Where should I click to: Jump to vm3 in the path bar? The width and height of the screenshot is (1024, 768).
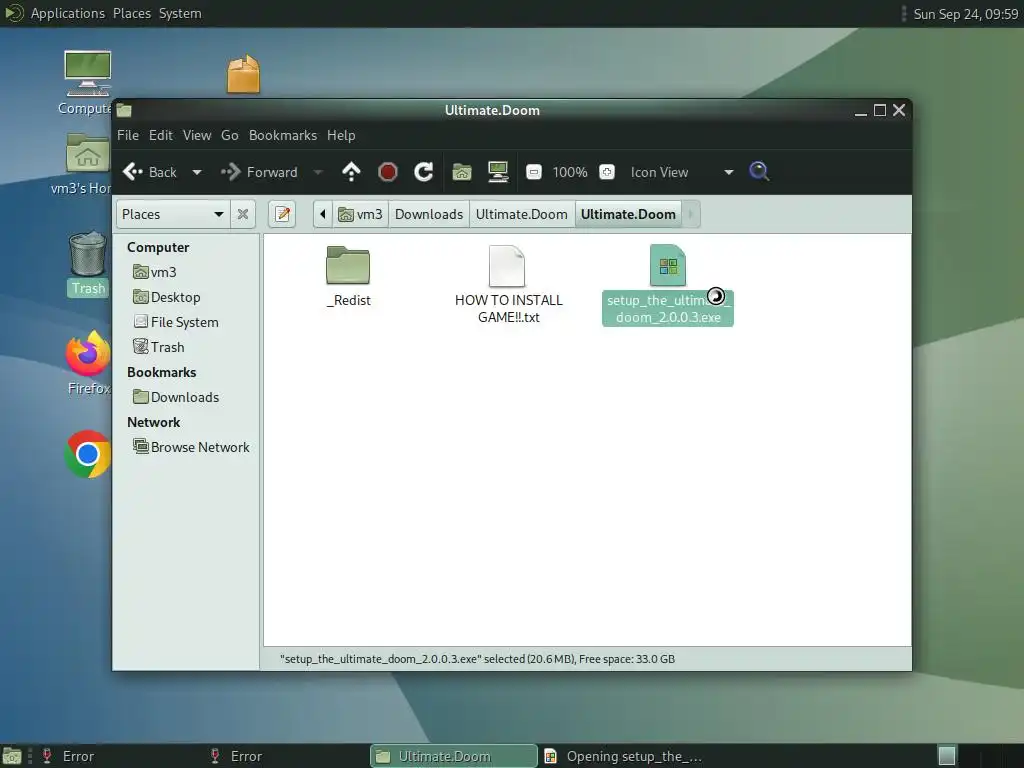(360, 214)
